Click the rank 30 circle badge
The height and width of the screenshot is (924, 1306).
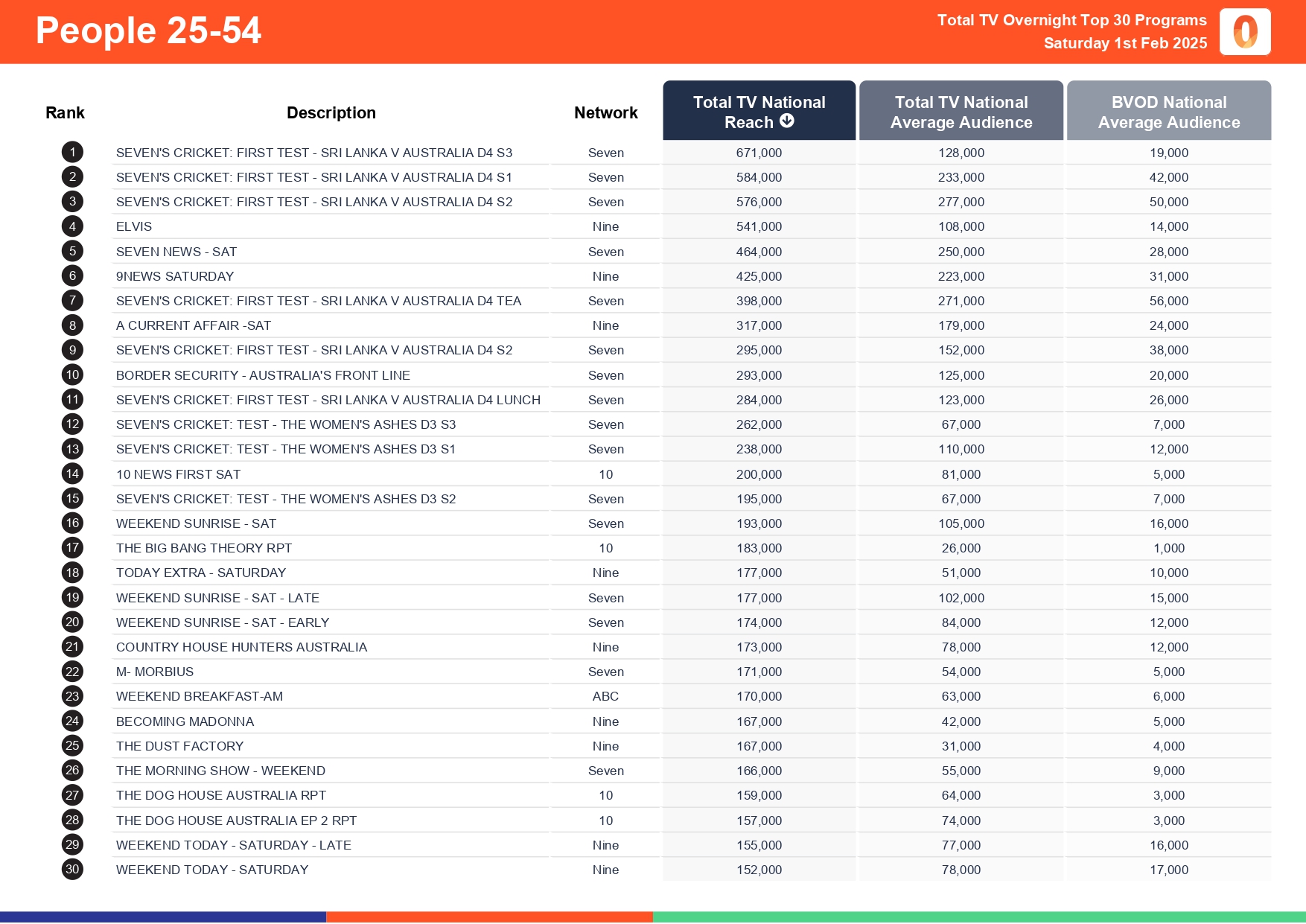click(x=72, y=870)
